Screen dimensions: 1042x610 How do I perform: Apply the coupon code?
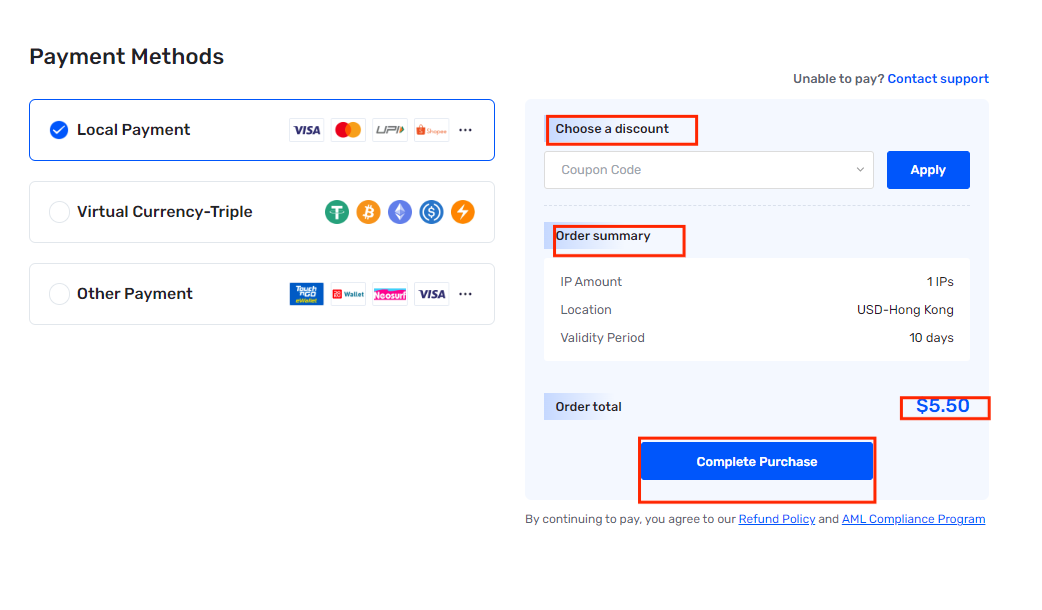[x=928, y=170]
